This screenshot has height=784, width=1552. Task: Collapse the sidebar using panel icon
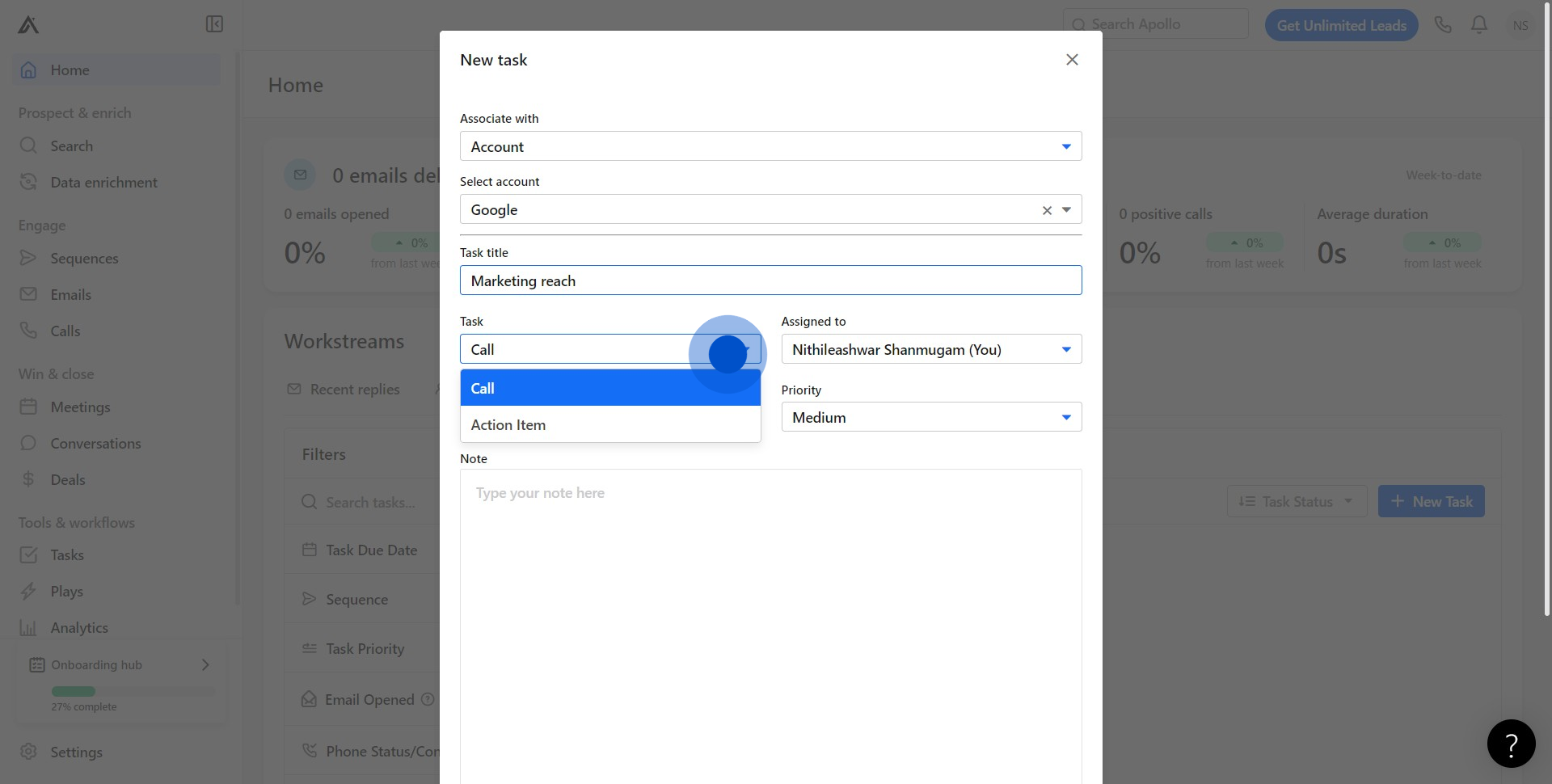214,24
